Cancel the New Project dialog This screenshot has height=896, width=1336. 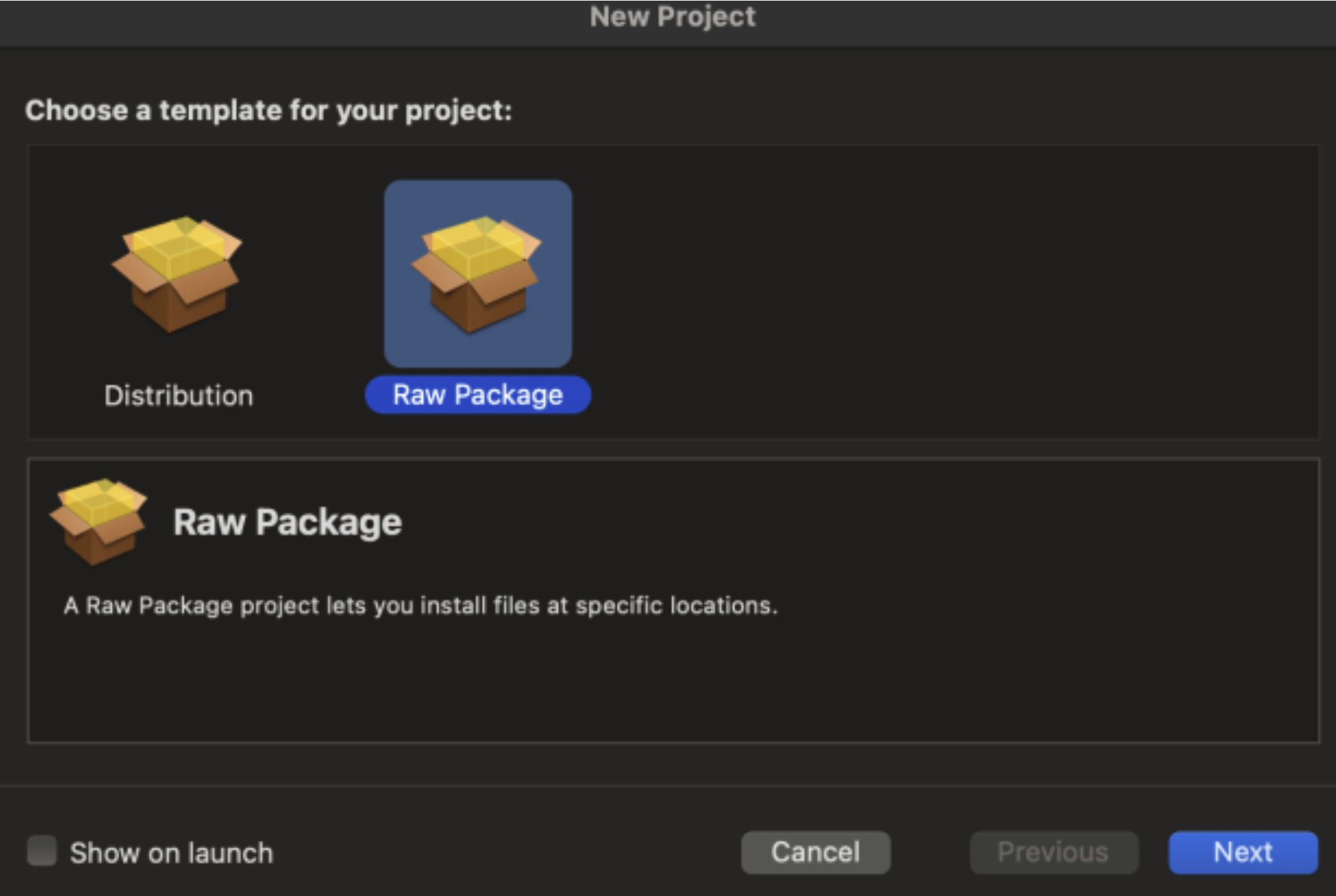(816, 852)
